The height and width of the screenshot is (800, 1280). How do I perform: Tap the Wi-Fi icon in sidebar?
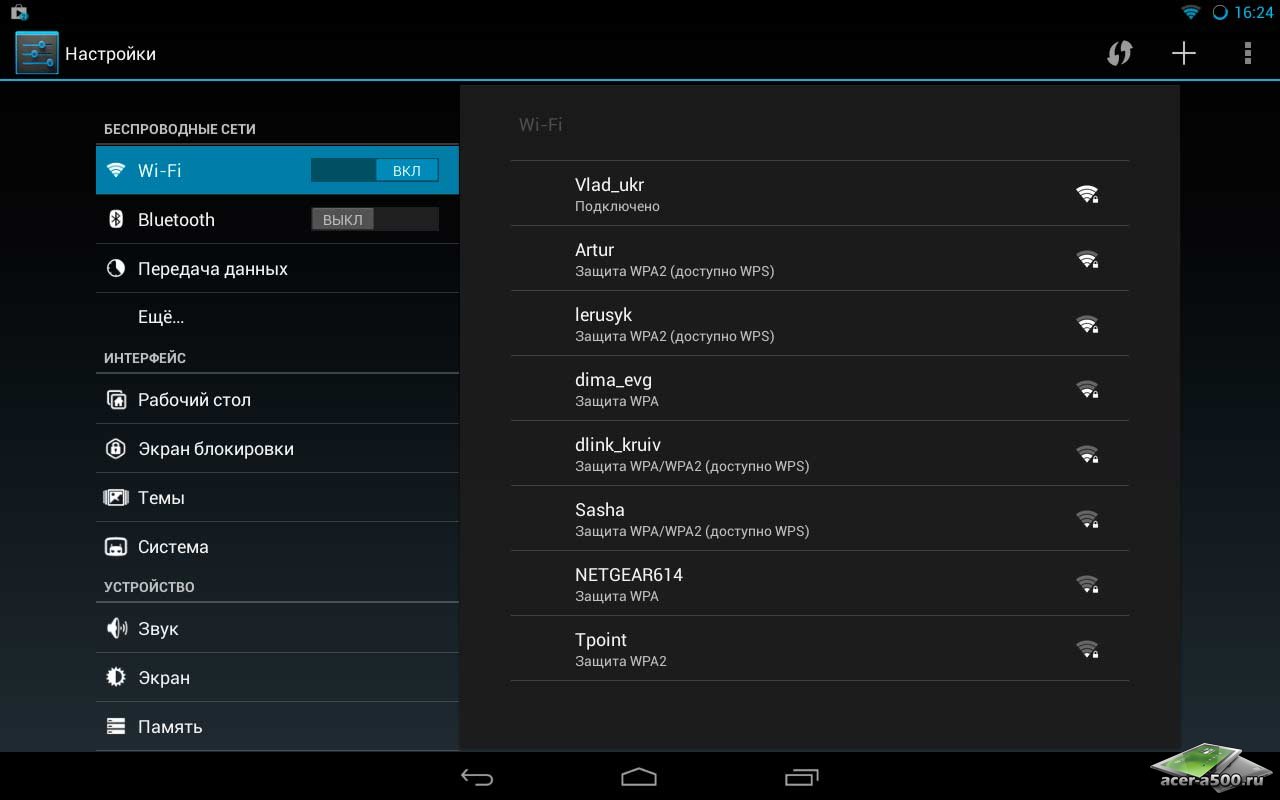point(116,169)
